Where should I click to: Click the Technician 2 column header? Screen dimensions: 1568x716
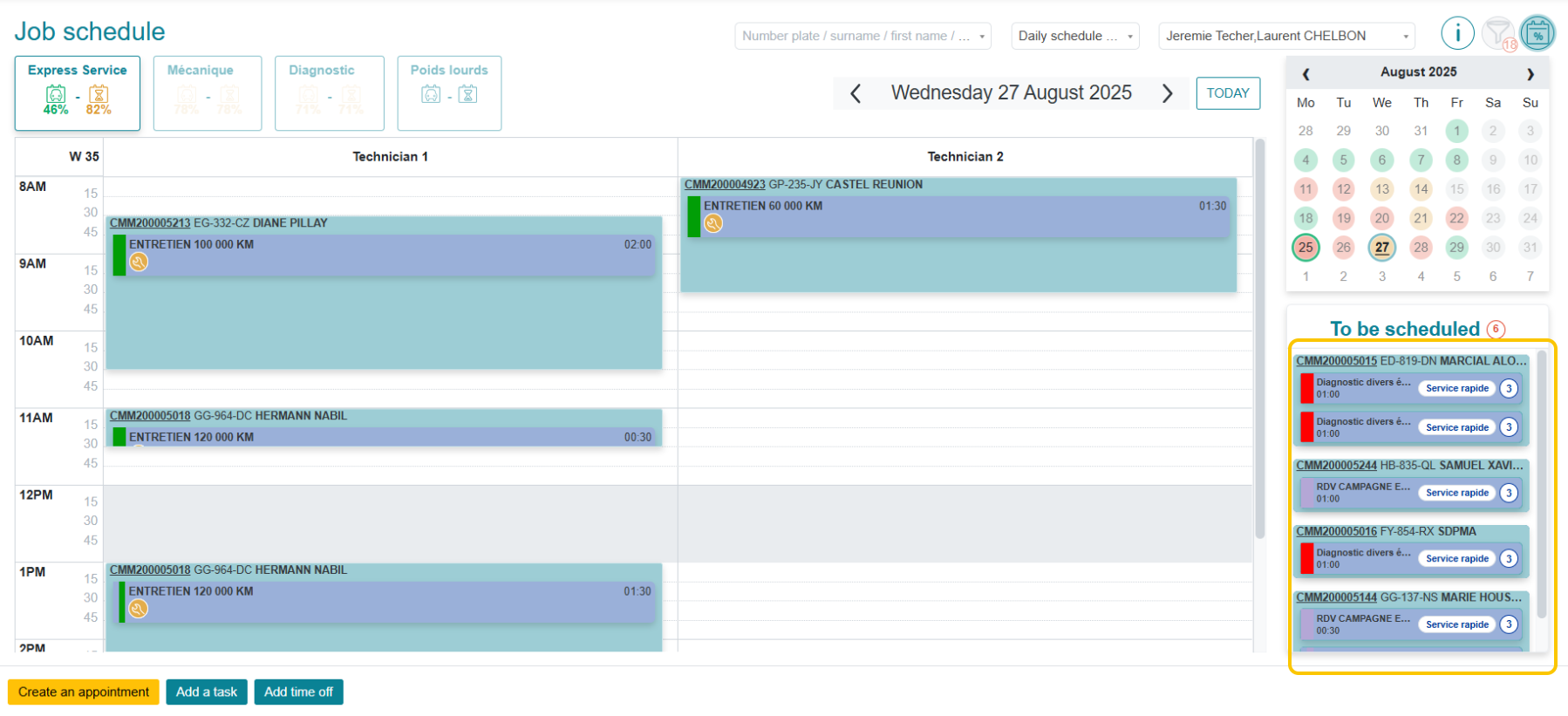[965, 157]
